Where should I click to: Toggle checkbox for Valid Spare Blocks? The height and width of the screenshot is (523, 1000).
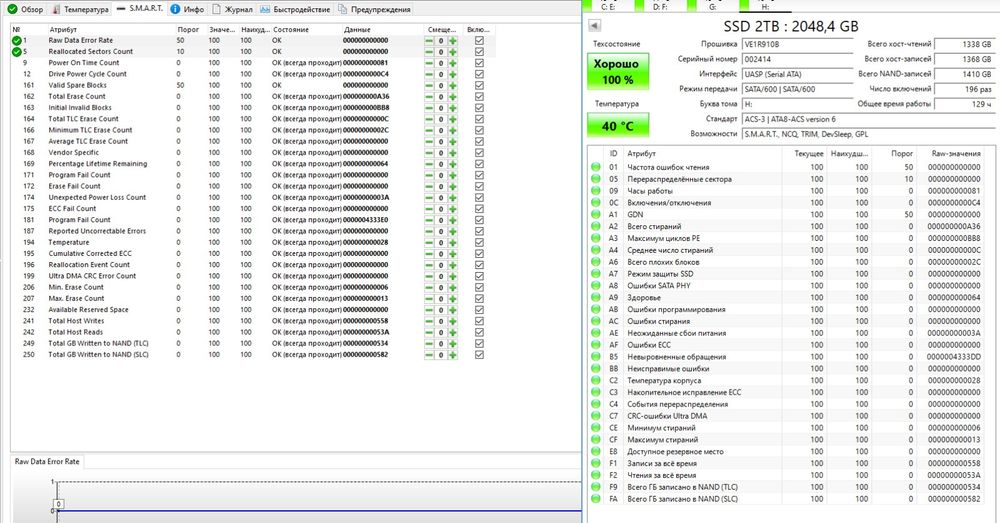(479, 85)
